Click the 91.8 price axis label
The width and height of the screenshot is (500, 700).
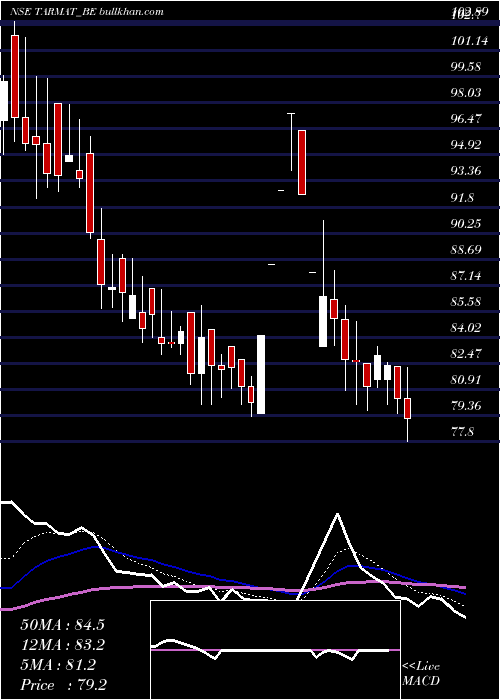click(462, 197)
